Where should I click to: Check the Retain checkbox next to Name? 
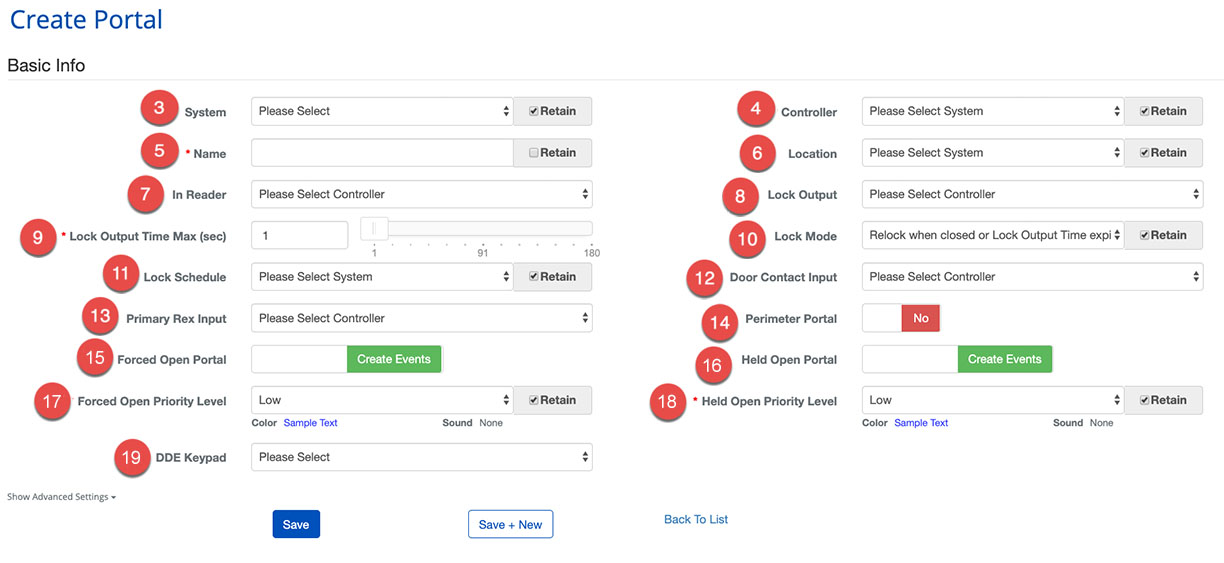pyautogui.click(x=533, y=153)
